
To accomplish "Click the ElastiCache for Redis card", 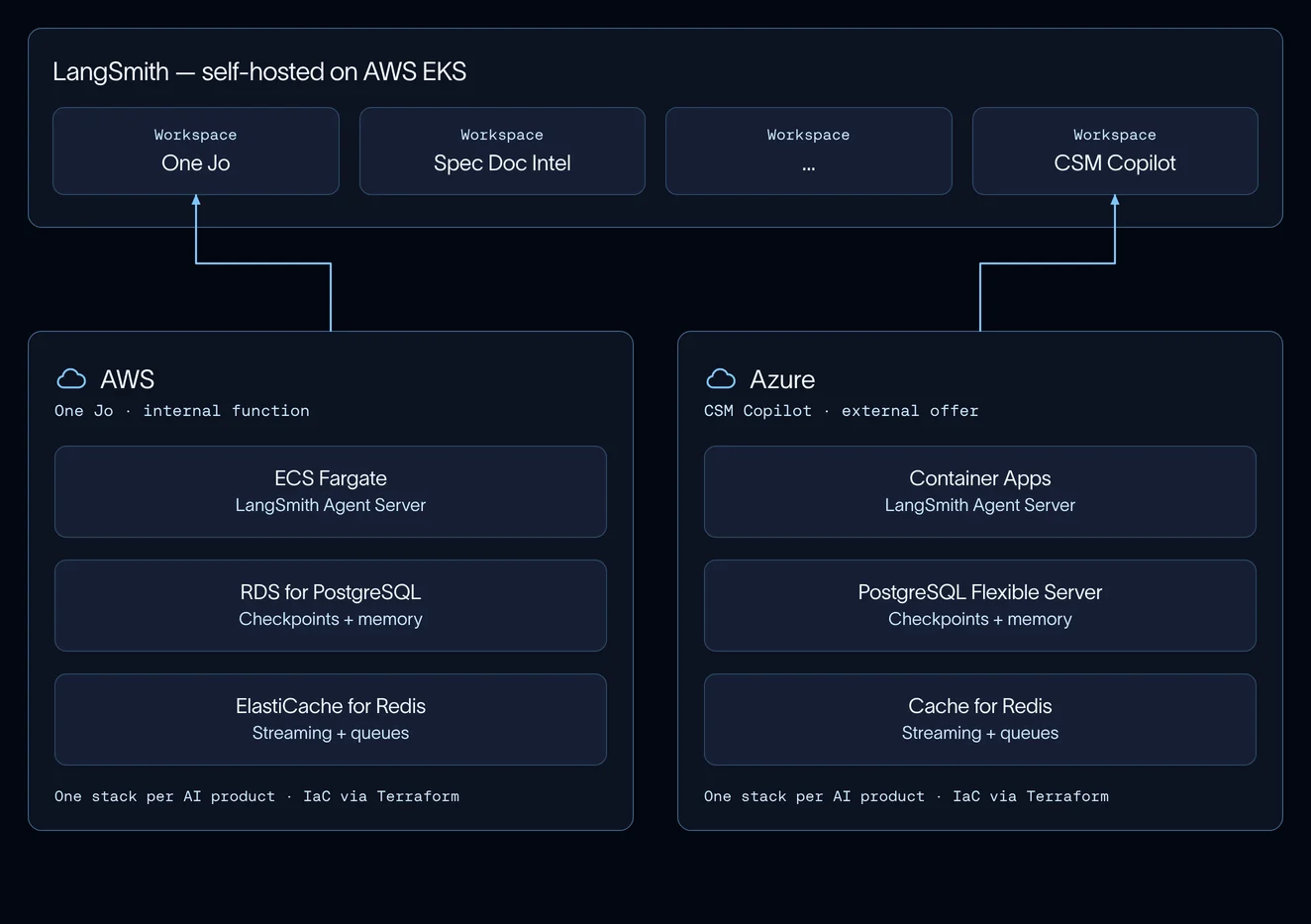I will (331, 719).
